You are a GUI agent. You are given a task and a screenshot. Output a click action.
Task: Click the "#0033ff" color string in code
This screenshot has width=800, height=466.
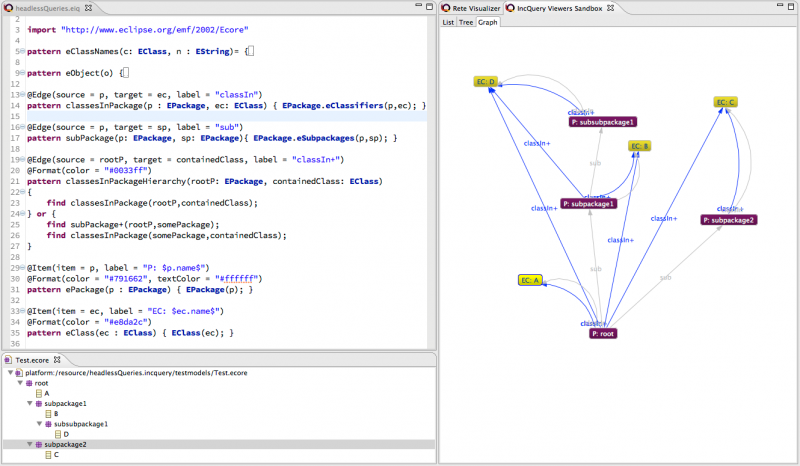pos(128,170)
